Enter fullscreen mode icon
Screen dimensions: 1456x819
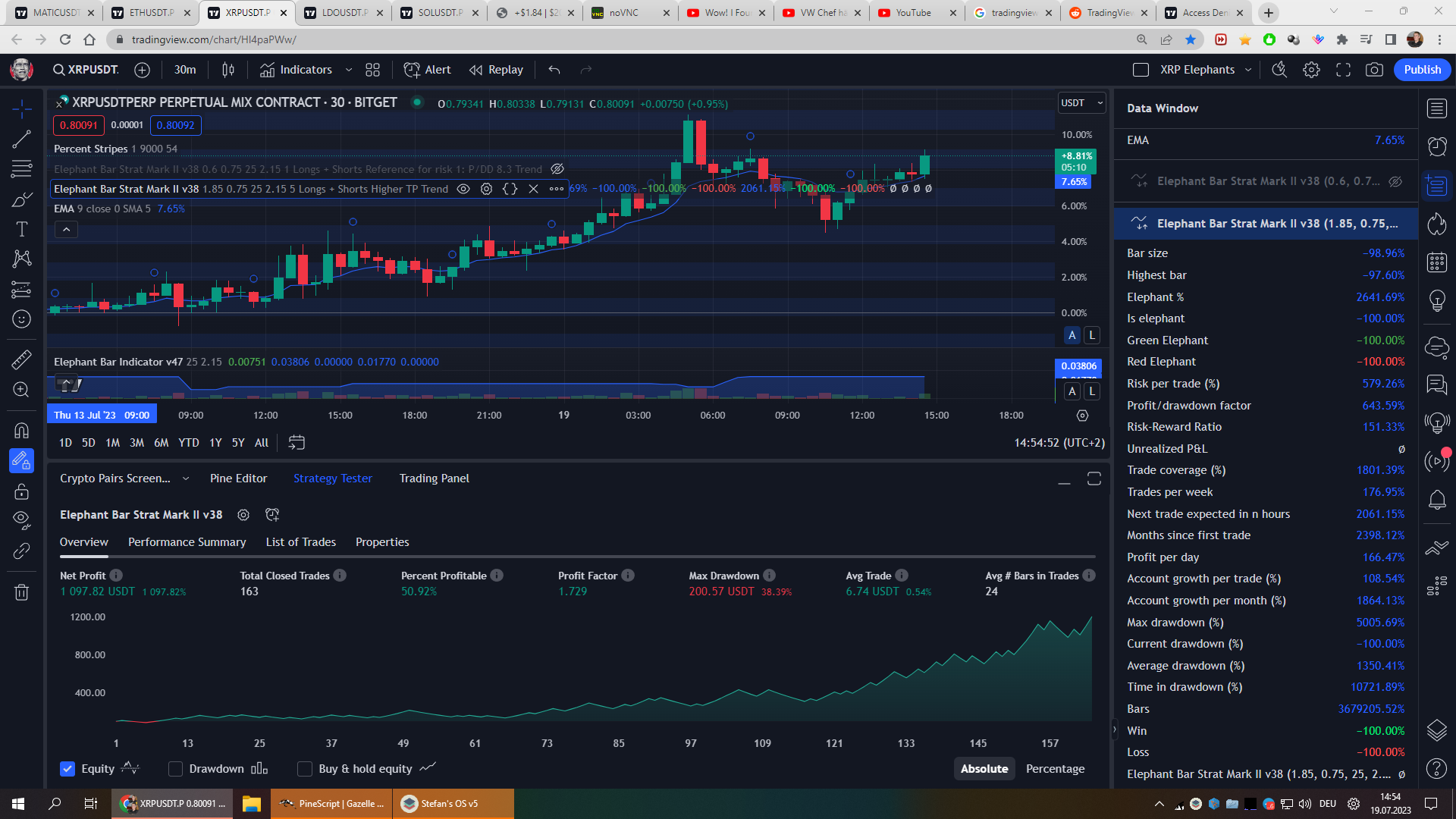[x=1343, y=70]
